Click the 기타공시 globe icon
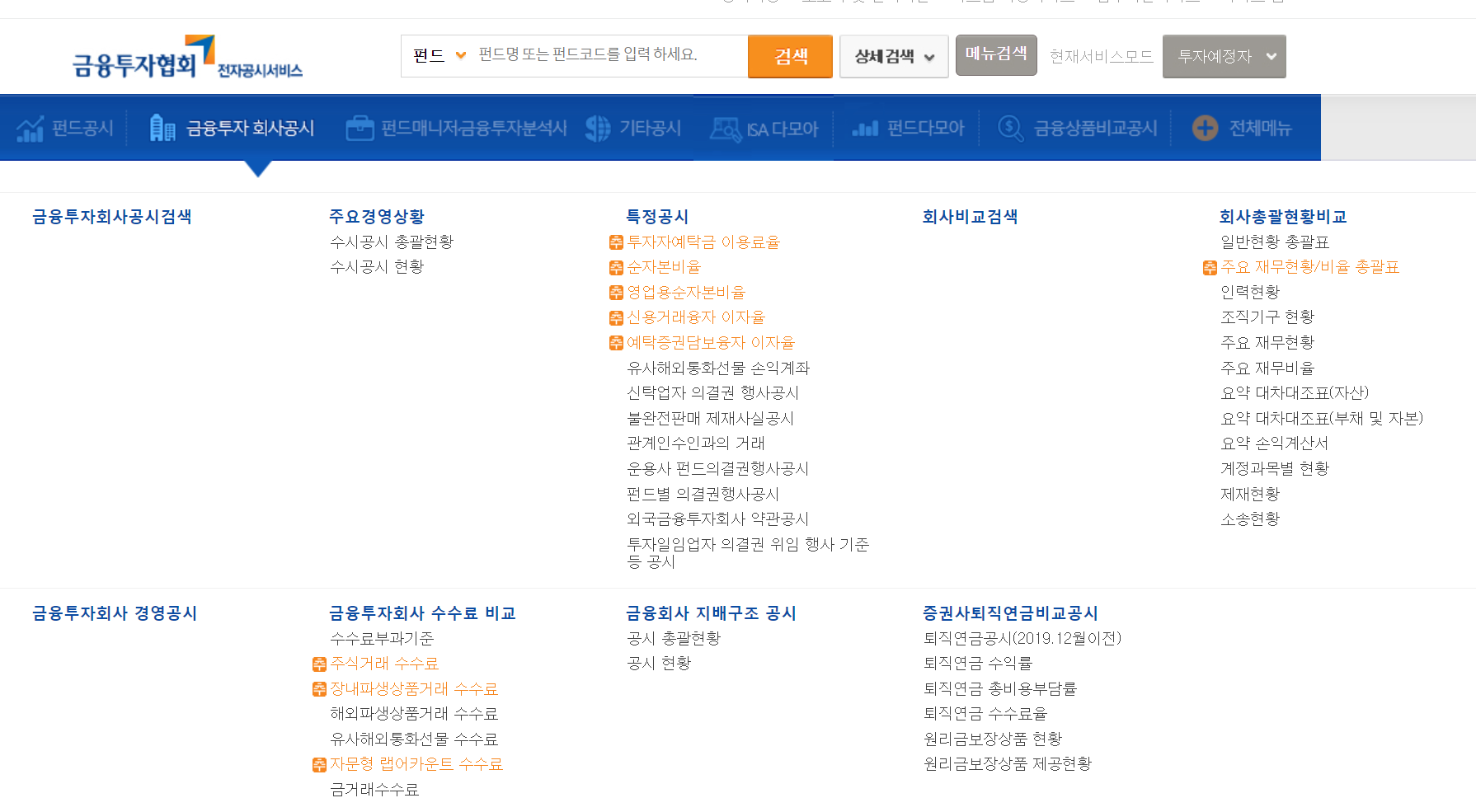Viewport: 1476px width, 812px height. click(x=598, y=128)
